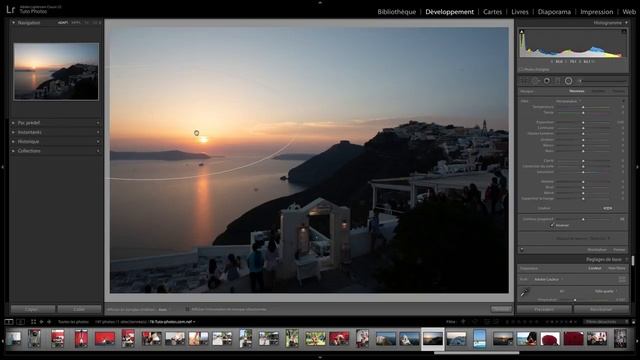Toggle the selected mask overlay checkbox
Viewport: 640px width, 360px height.
pos(187,309)
